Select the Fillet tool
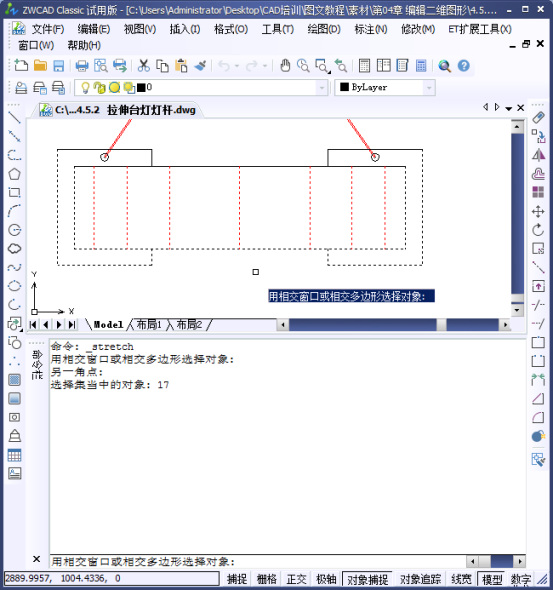Viewport: 554px width, 590px height. coord(538,417)
